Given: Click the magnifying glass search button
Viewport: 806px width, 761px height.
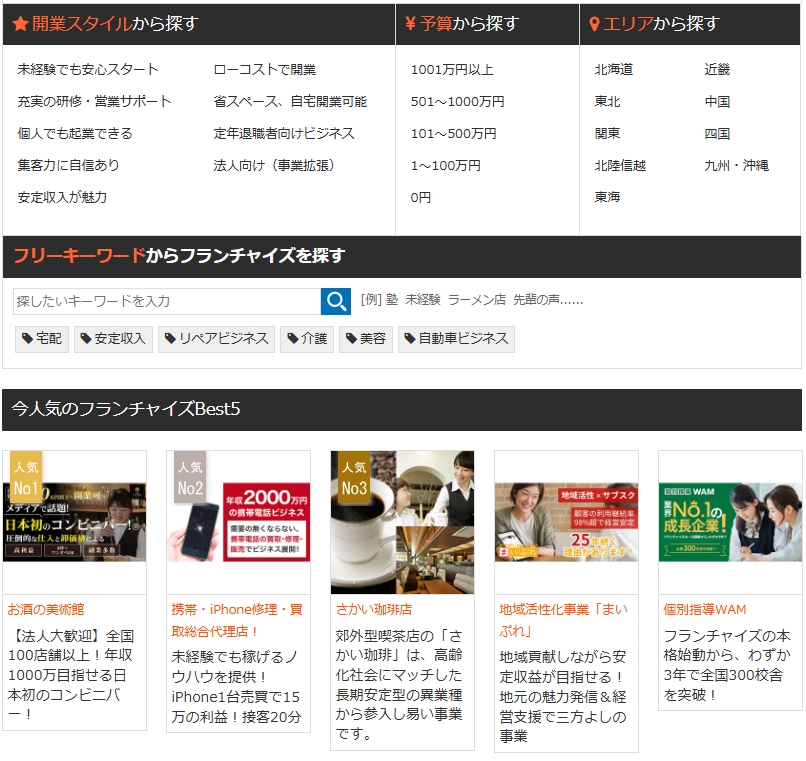Looking at the screenshot, I should click(x=336, y=301).
